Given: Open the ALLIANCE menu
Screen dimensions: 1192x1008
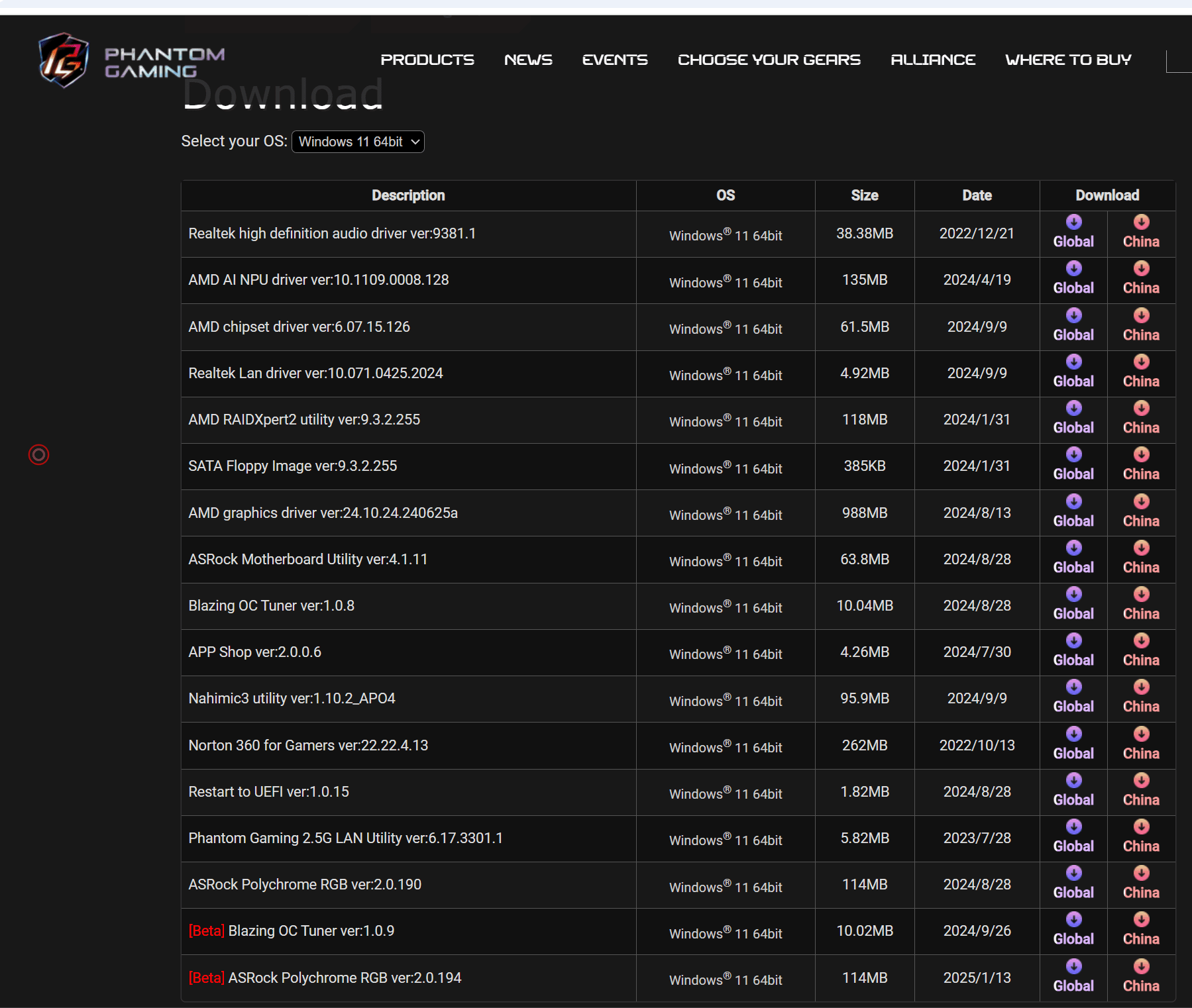Looking at the screenshot, I should 933,60.
